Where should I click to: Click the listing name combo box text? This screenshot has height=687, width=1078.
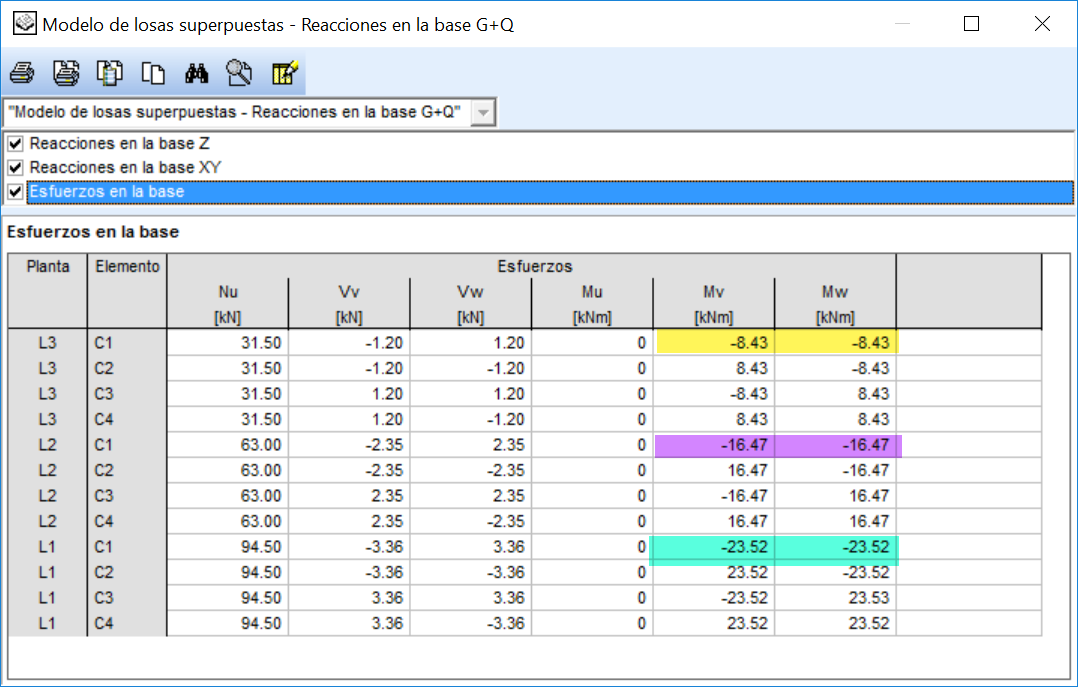[234, 112]
